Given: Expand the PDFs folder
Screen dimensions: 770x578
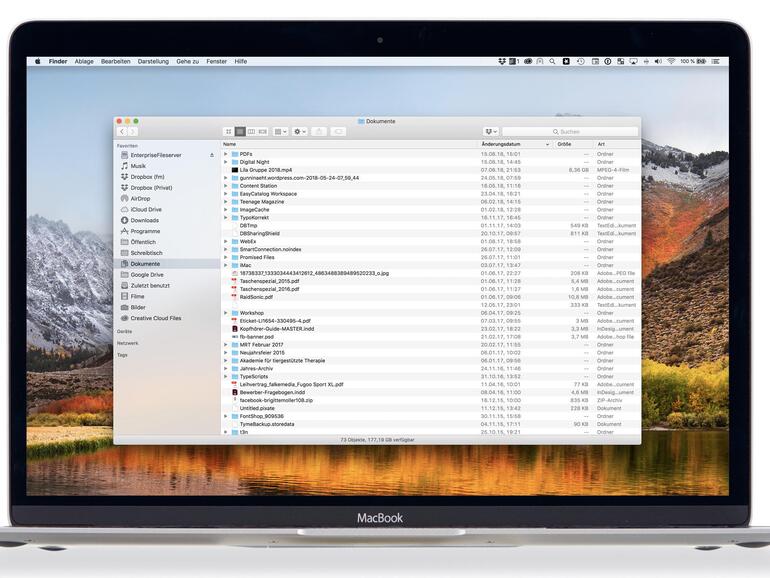Looking at the screenshot, I should click(x=226, y=154).
